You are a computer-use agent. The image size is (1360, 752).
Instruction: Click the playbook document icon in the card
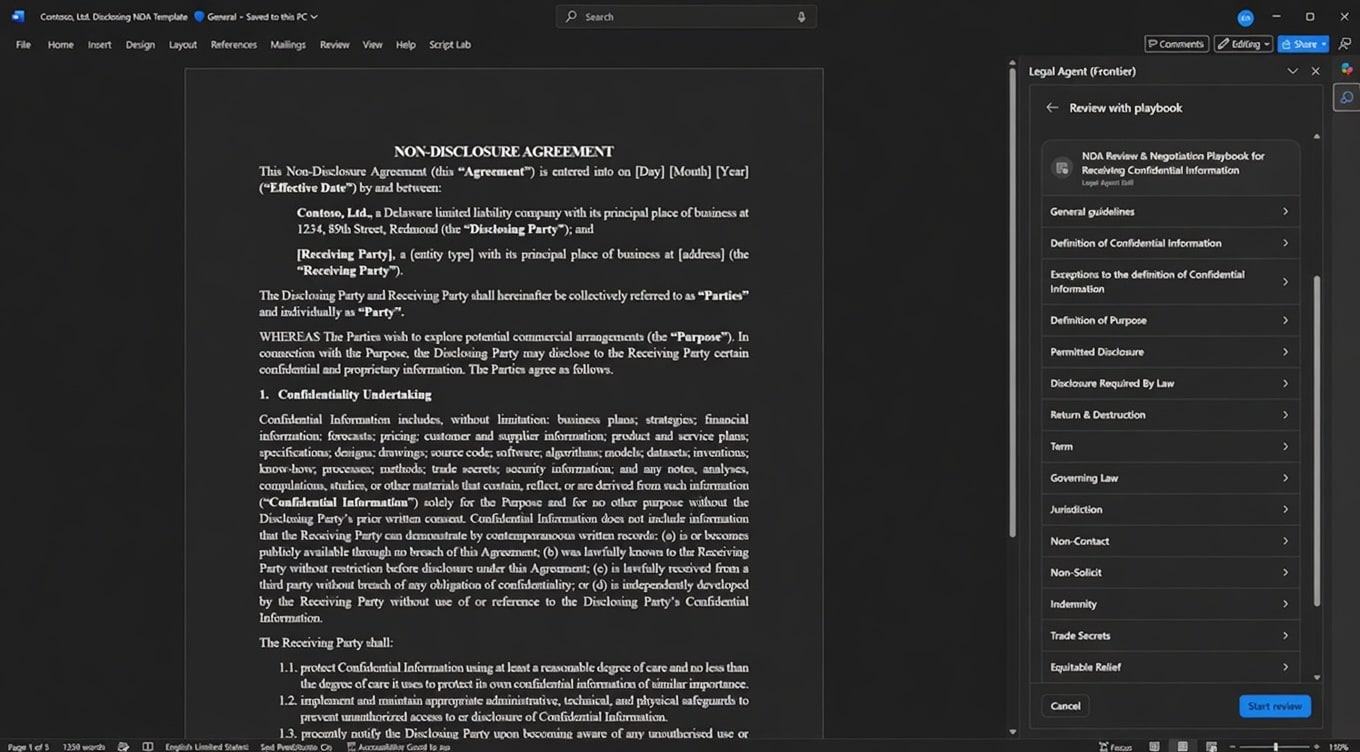click(x=1062, y=168)
